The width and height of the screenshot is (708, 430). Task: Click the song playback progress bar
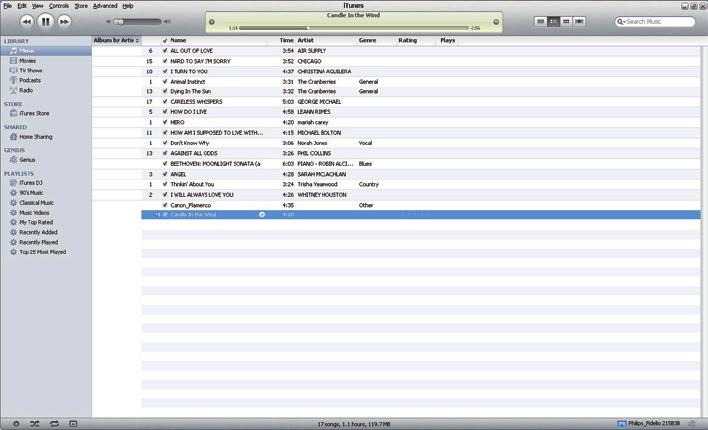354,28
